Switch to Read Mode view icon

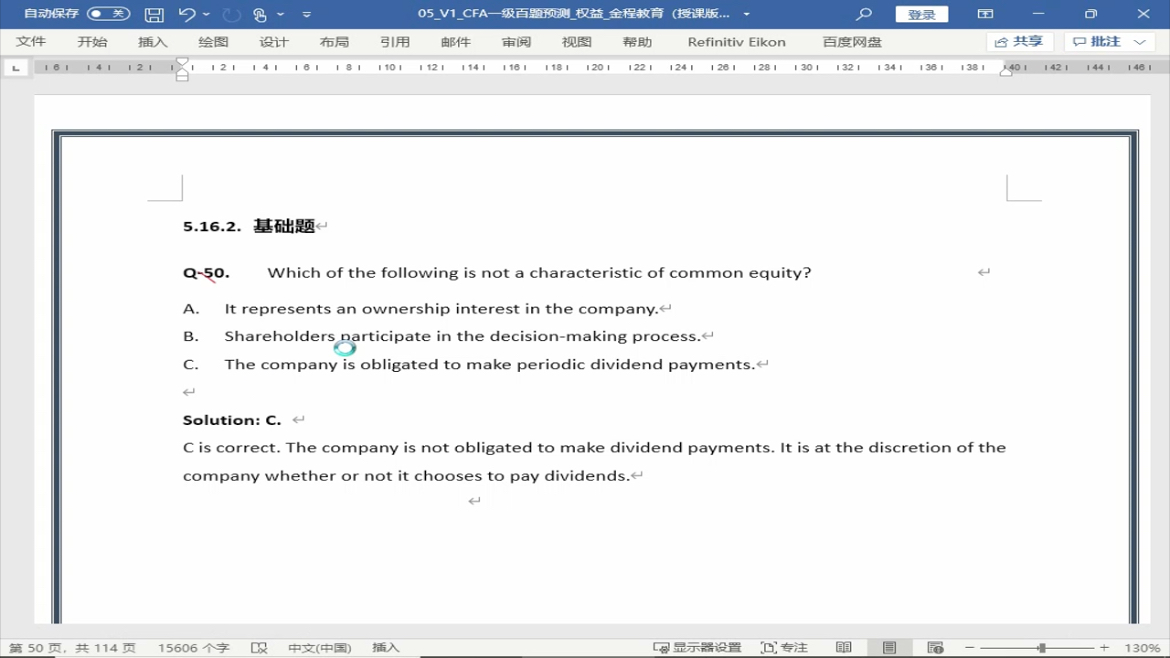tap(844, 648)
